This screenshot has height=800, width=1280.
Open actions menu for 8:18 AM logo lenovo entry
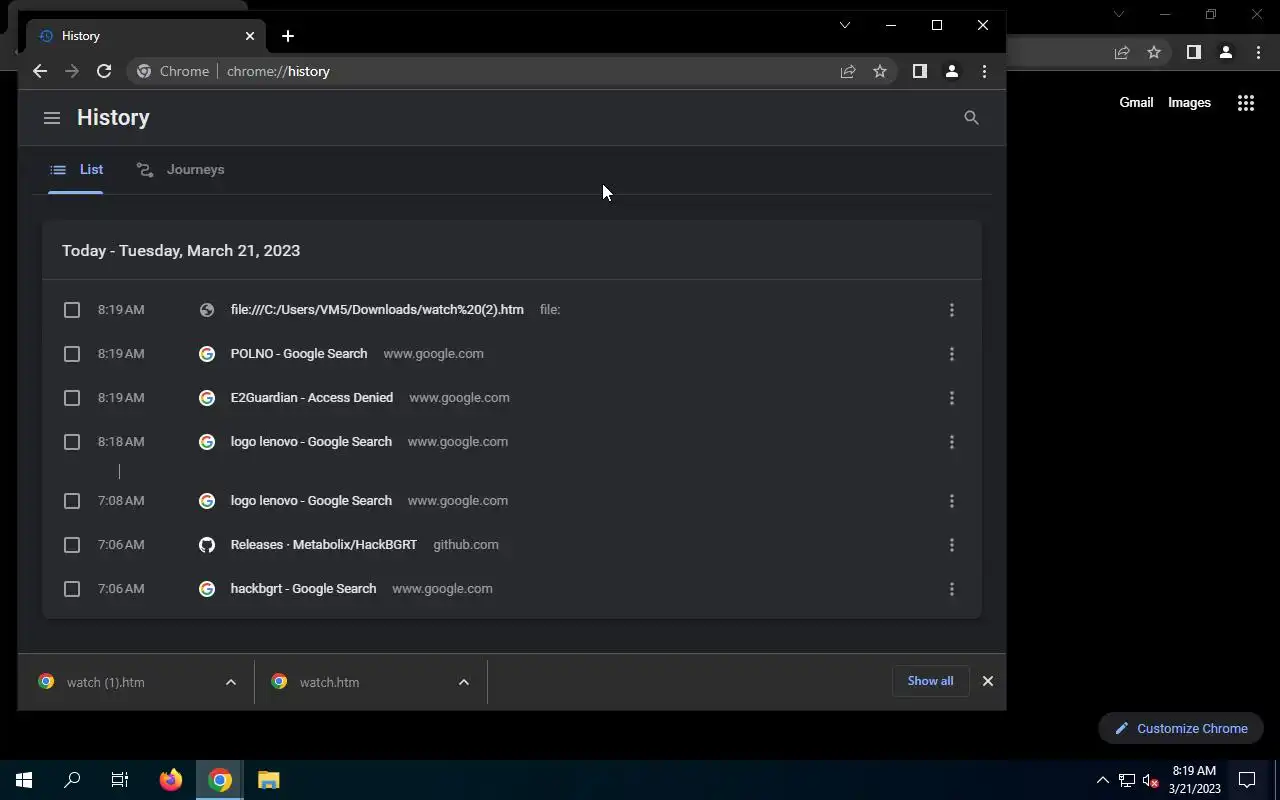[x=952, y=442]
